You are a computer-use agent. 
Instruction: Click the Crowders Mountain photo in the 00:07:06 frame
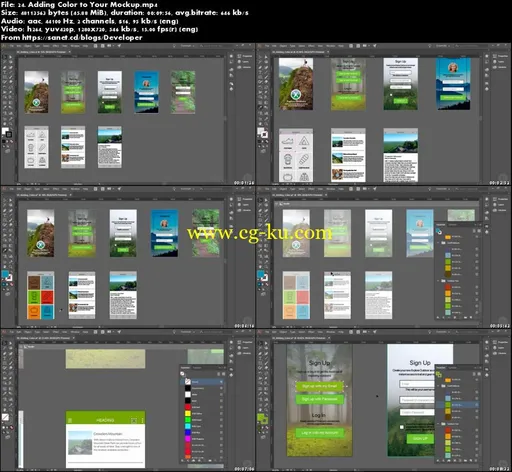click(80, 443)
